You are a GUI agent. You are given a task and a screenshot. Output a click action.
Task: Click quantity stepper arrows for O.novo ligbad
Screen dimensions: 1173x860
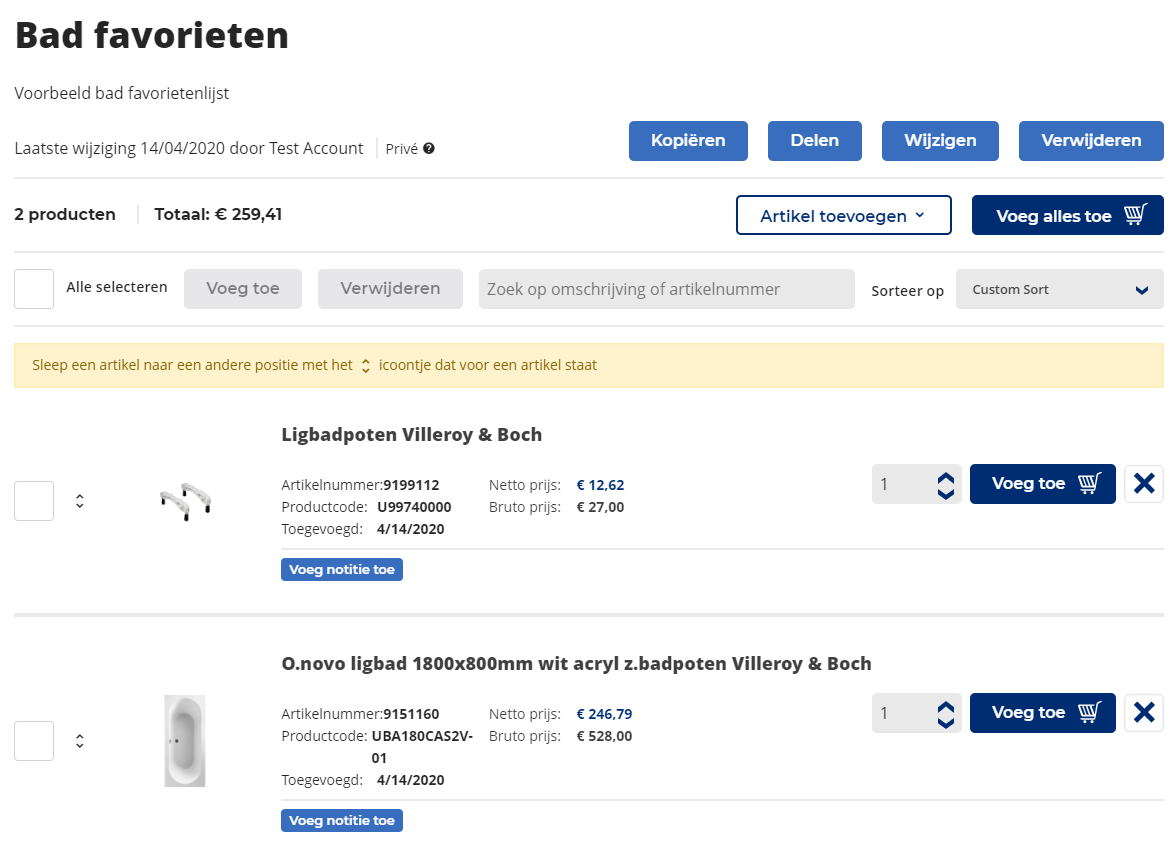coord(945,714)
